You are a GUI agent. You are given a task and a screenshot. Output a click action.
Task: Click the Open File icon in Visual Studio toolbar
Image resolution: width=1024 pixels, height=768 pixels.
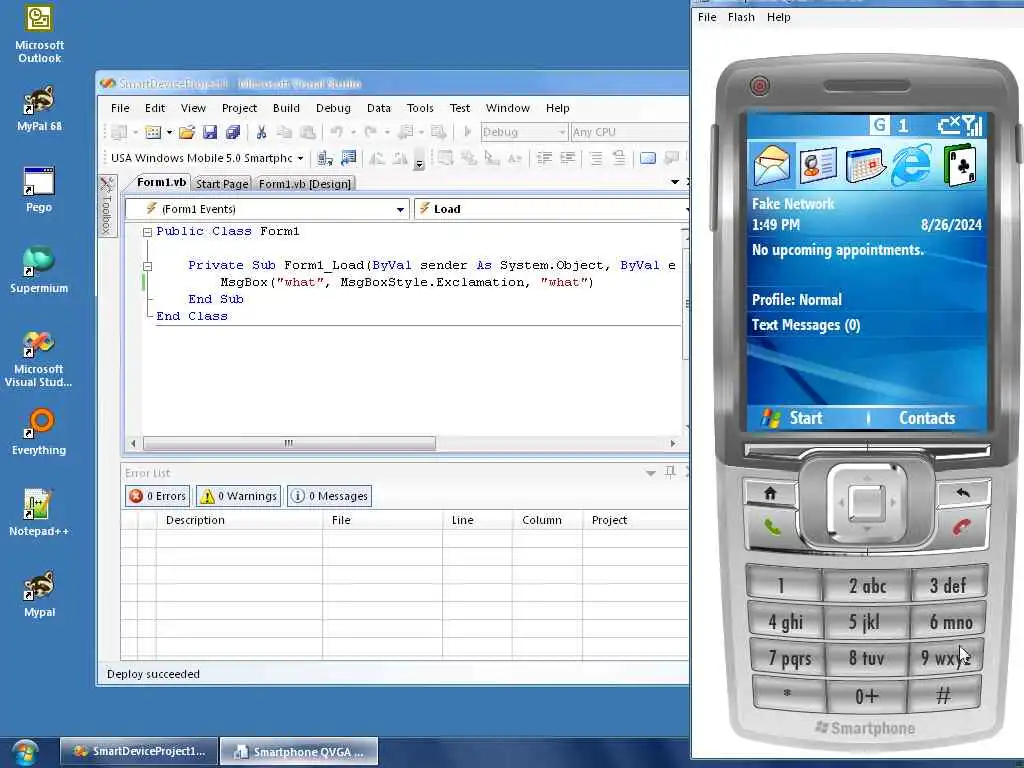187,133
